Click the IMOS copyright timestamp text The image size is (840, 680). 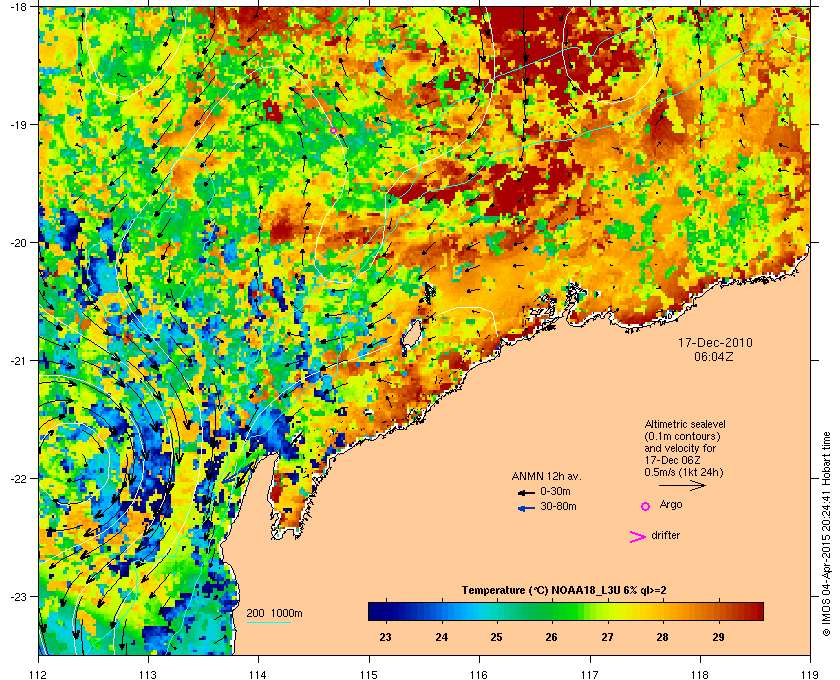pyautogui.click(x=826, y=532)
